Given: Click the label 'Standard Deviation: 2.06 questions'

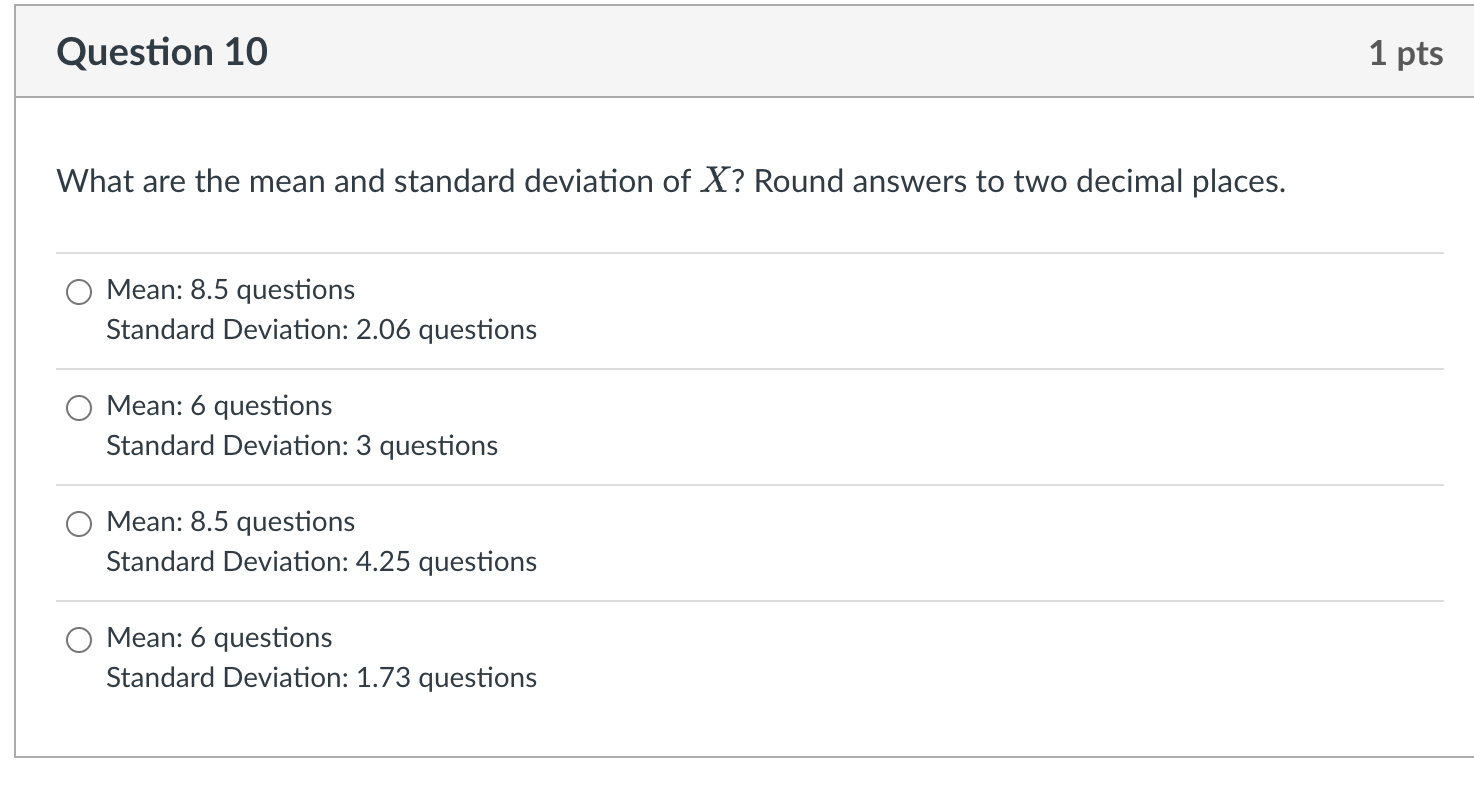Looking at the screenshot, I should (321, 330).
